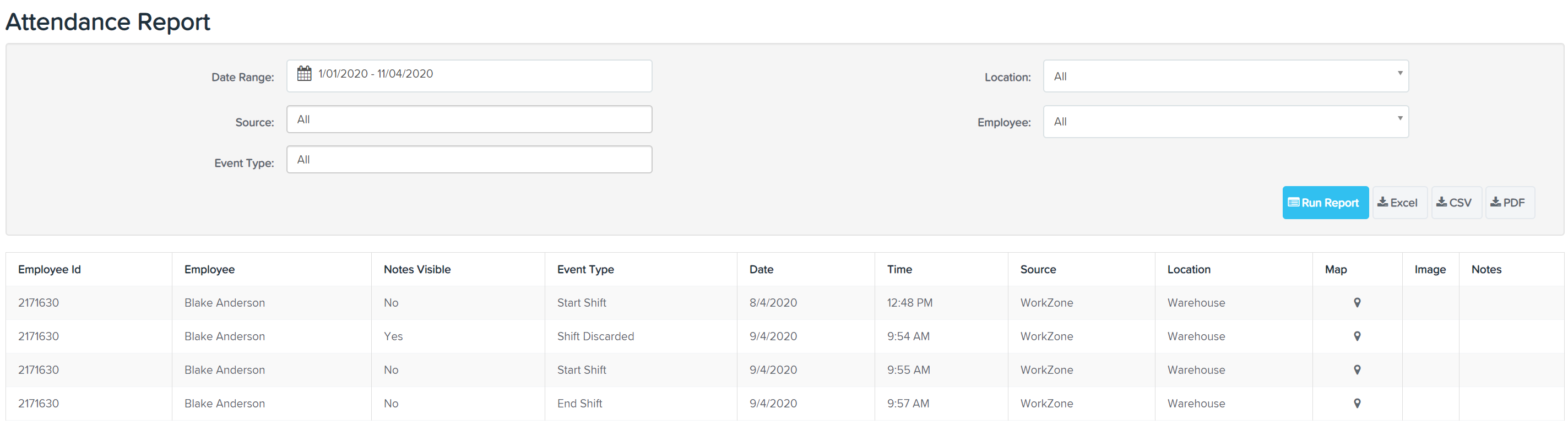Choose an option in Event Type field
This screenshot has height=430, width=1568.
[x=469, y=159]
